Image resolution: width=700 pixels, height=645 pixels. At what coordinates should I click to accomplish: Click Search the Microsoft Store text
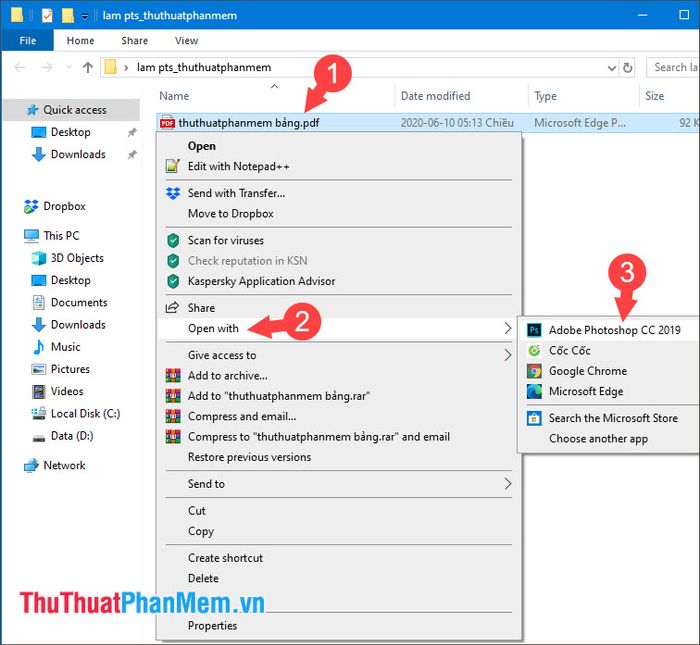(613, 418)
